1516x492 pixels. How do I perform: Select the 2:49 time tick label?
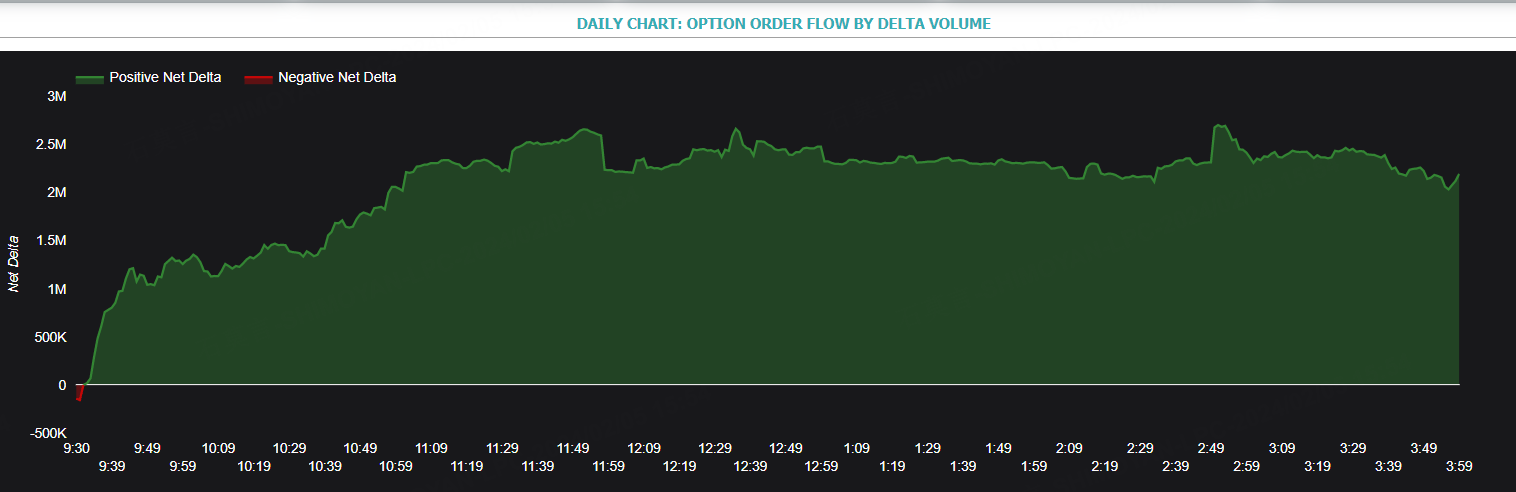pos(1210,448)
